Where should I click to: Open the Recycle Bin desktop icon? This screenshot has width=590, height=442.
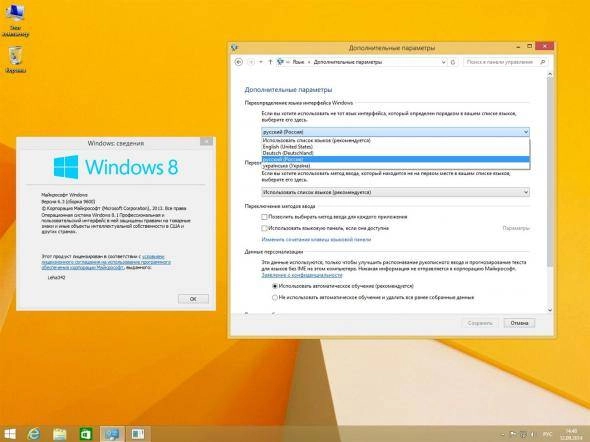pyautogui.click(x=16, y=59)
